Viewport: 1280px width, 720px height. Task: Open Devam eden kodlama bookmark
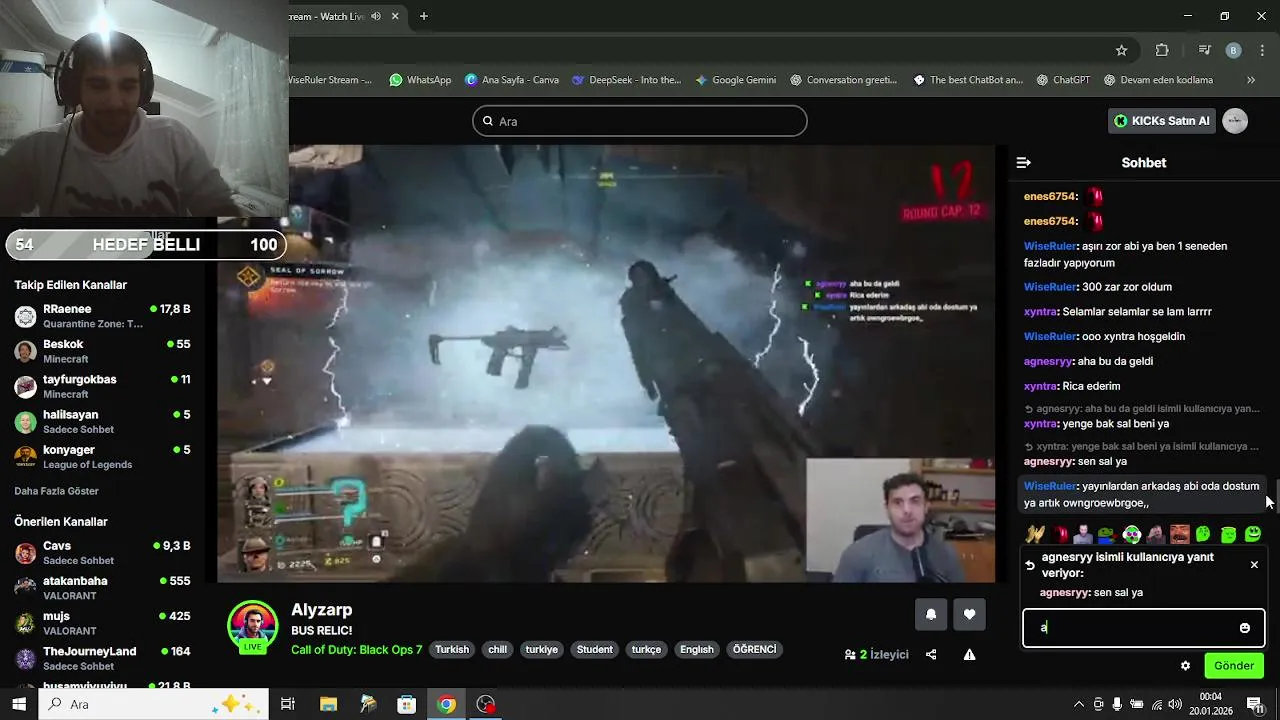point(1158,80)
